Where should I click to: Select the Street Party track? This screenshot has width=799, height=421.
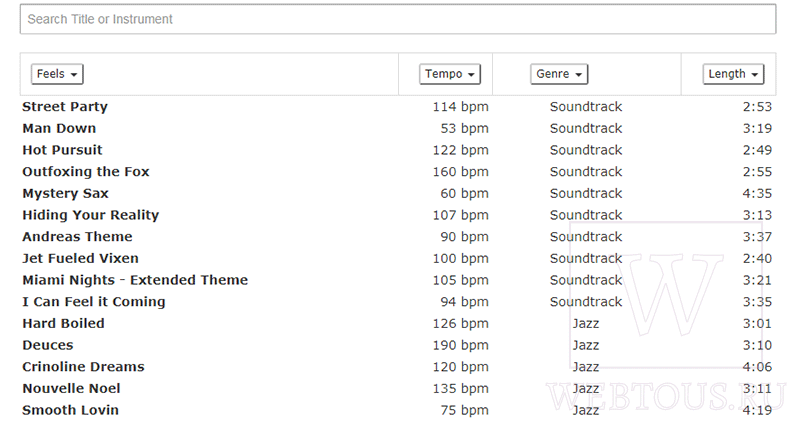tap(65, 107)
